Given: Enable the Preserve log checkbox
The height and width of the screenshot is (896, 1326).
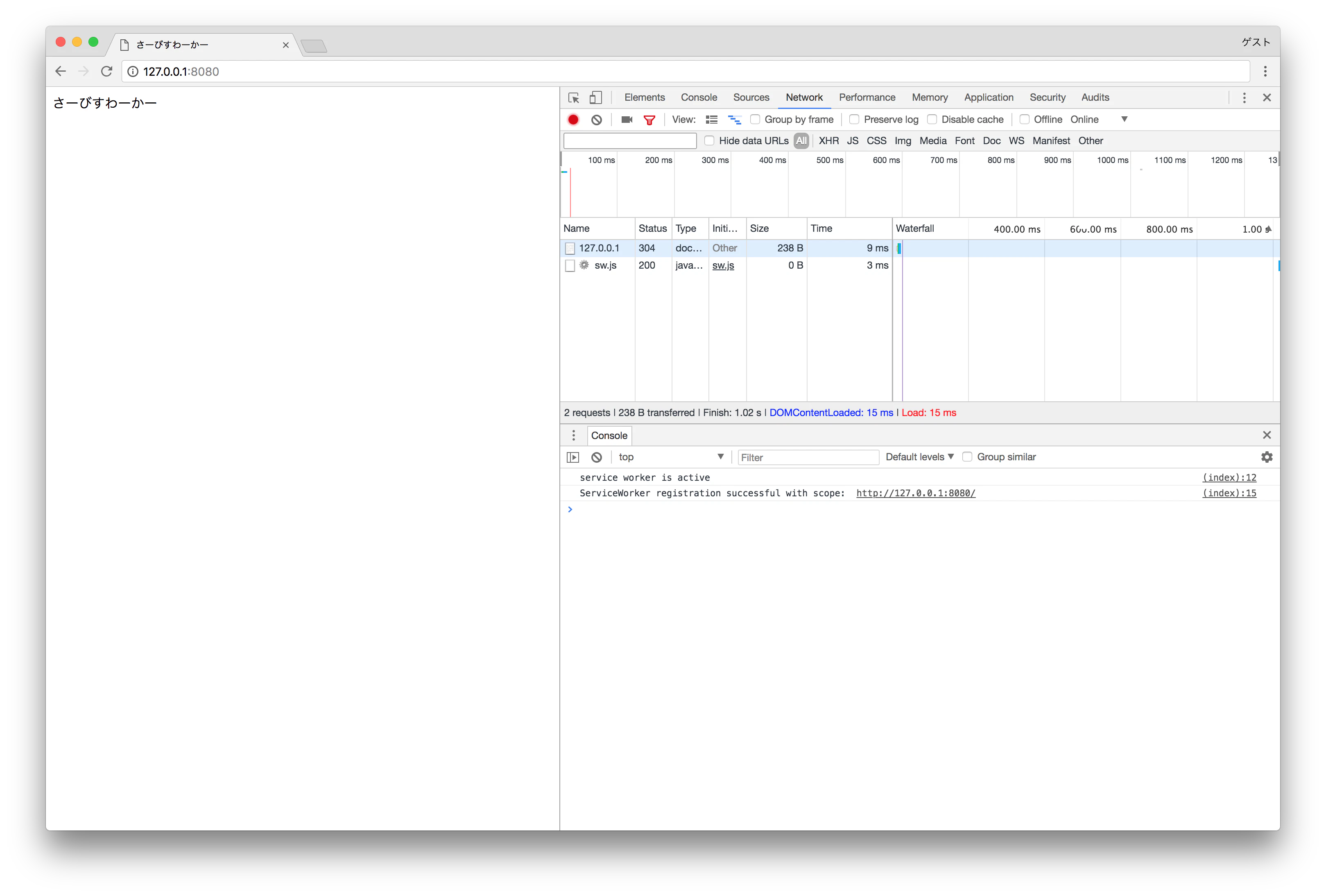Looking at the screenshot, I should 854,119.
